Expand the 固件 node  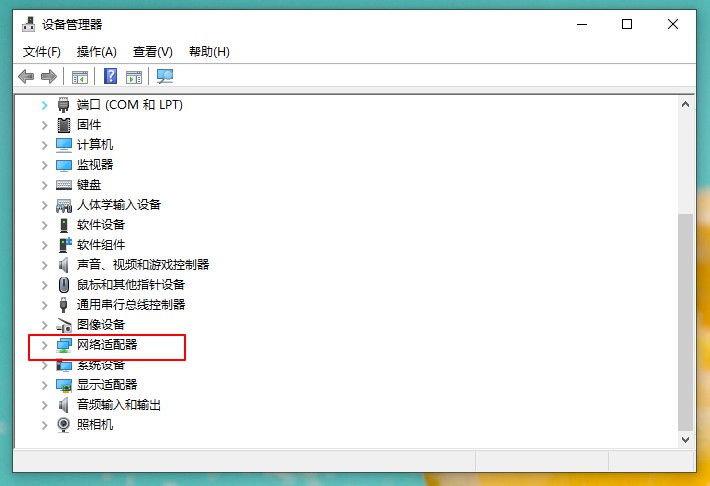[44, 125]
